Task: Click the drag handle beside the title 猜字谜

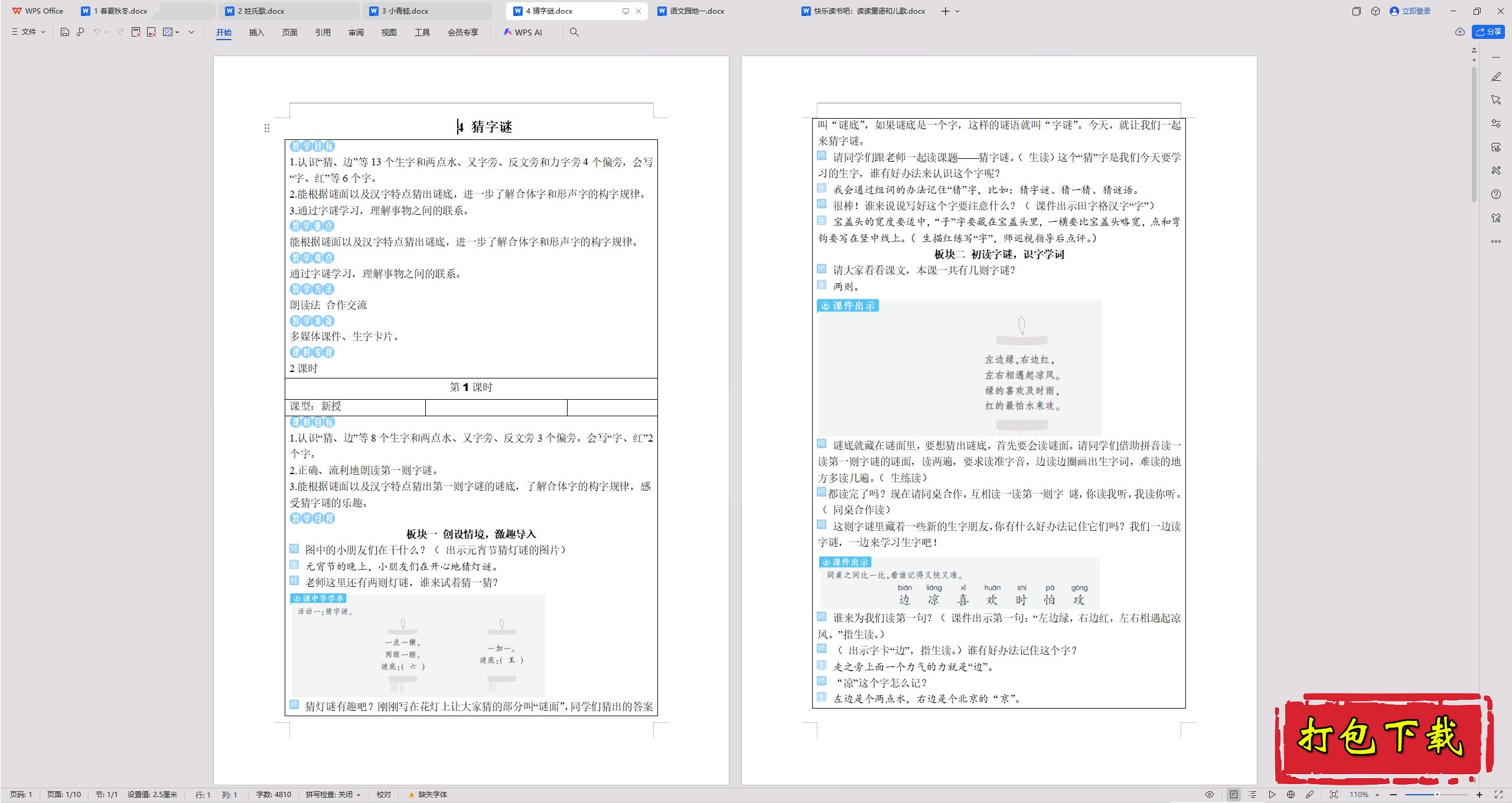Action: click(x=267, y=128)
